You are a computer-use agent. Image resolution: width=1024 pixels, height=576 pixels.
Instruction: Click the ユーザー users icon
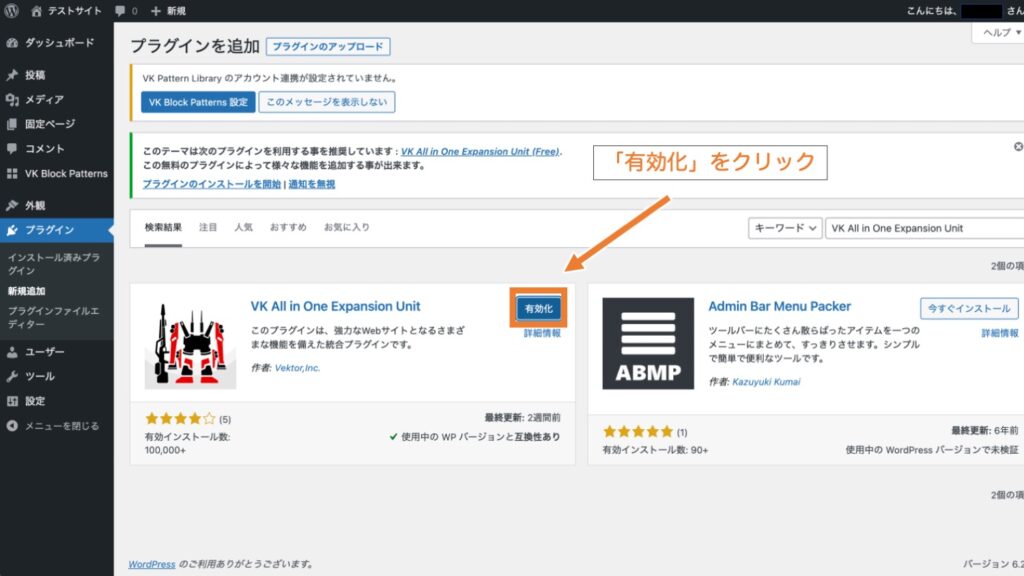[14, 352]
